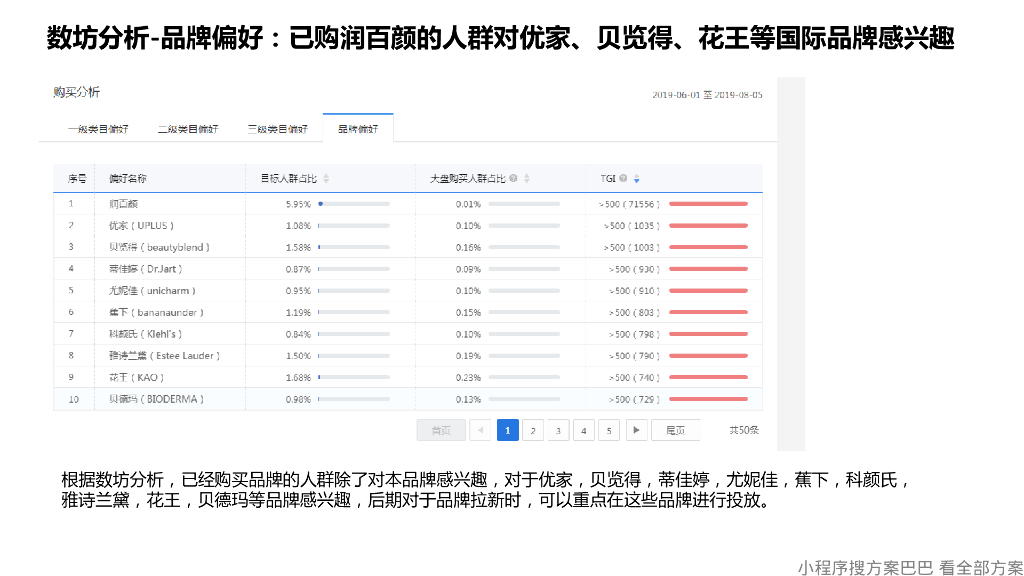Click the sort arrows next to TGI header
1024x576 pixels.
635,177
